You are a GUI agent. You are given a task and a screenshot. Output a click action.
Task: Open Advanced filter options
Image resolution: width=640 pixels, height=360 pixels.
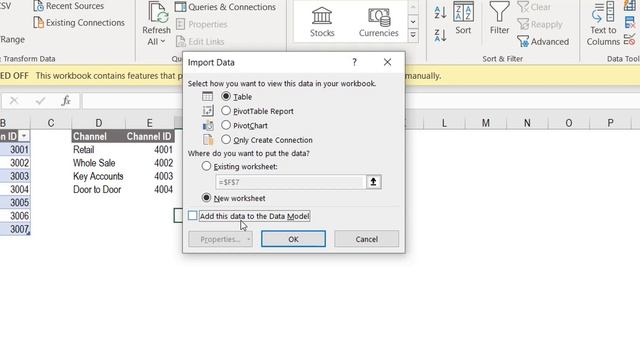(x=543, y=42)
